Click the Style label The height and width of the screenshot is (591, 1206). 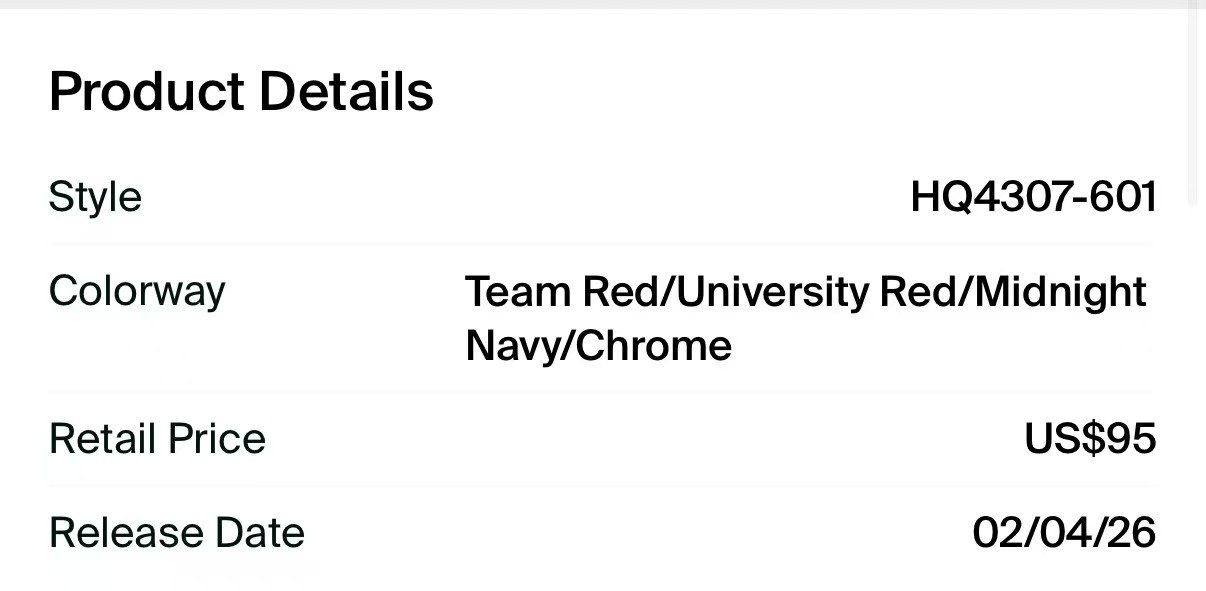pos(95,197)
